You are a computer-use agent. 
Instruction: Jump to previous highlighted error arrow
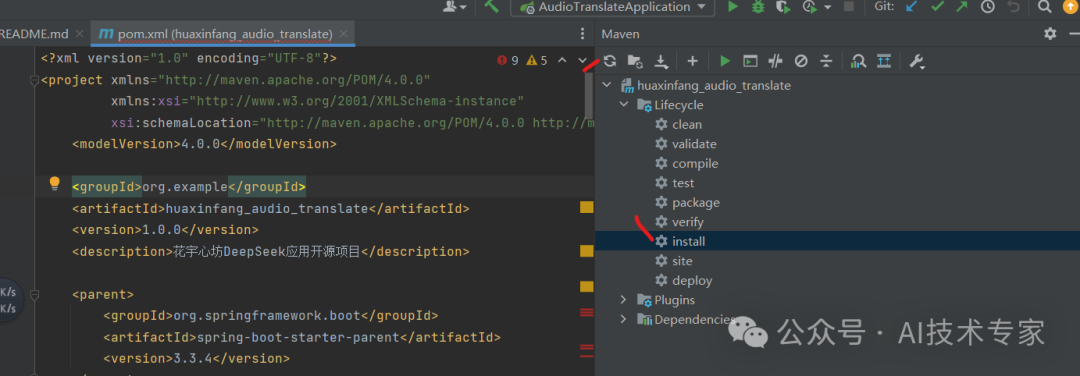point(563,60)
